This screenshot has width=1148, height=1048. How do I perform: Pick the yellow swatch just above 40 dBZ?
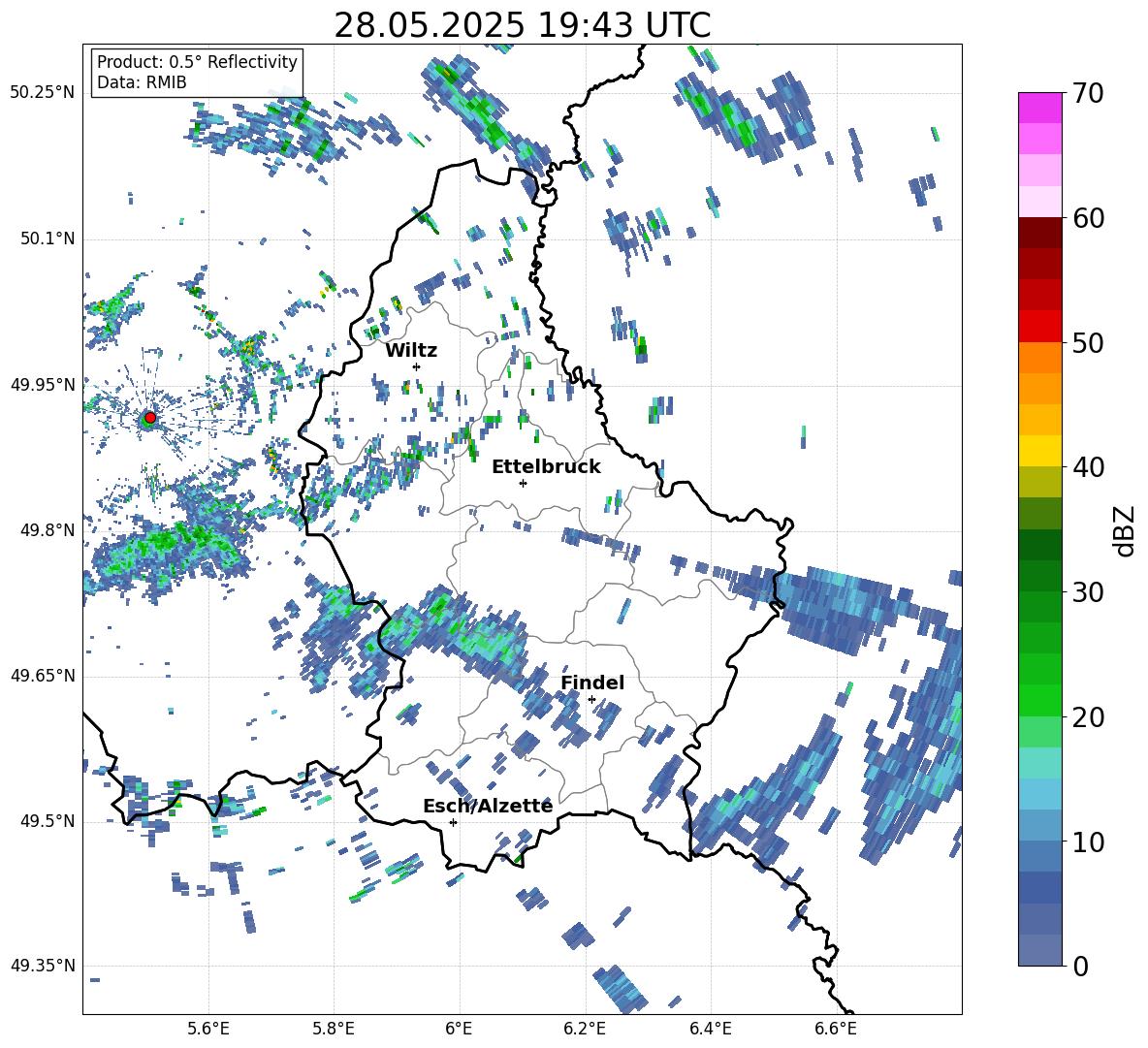pyautogui.click(x=1040, y=451)
